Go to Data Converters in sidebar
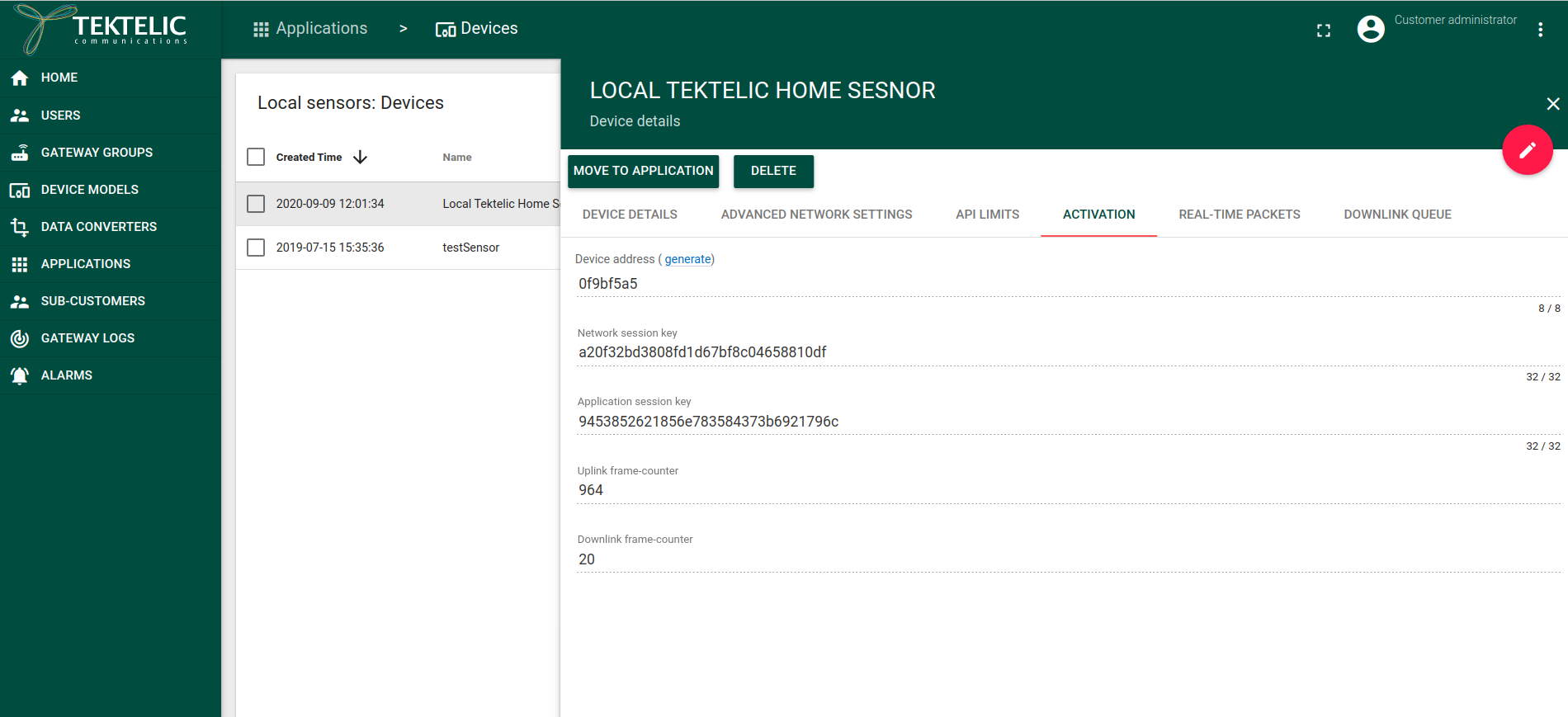 (x=98, y=227)
